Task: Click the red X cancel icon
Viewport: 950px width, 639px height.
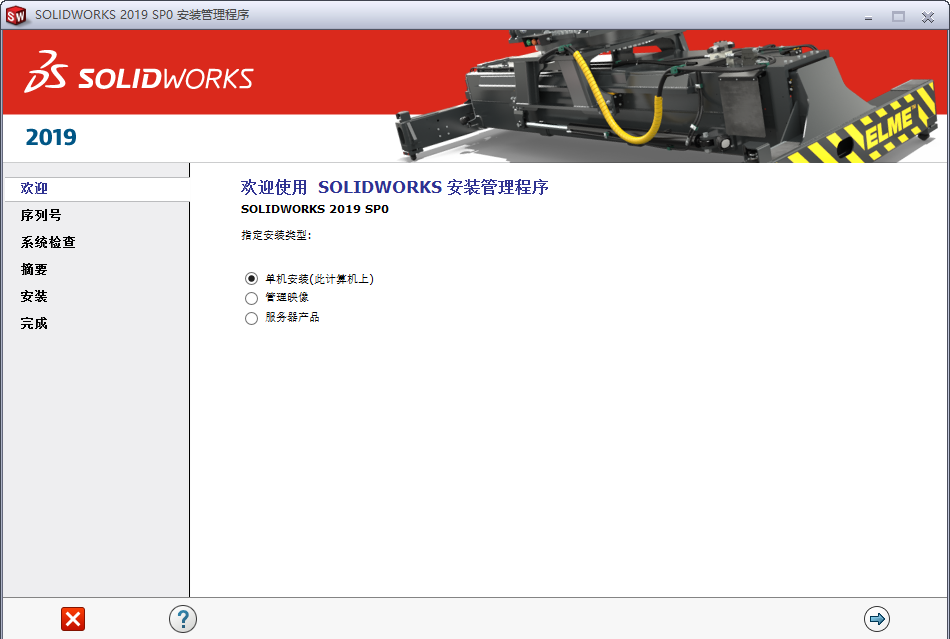Action: (x=73, y=619)
